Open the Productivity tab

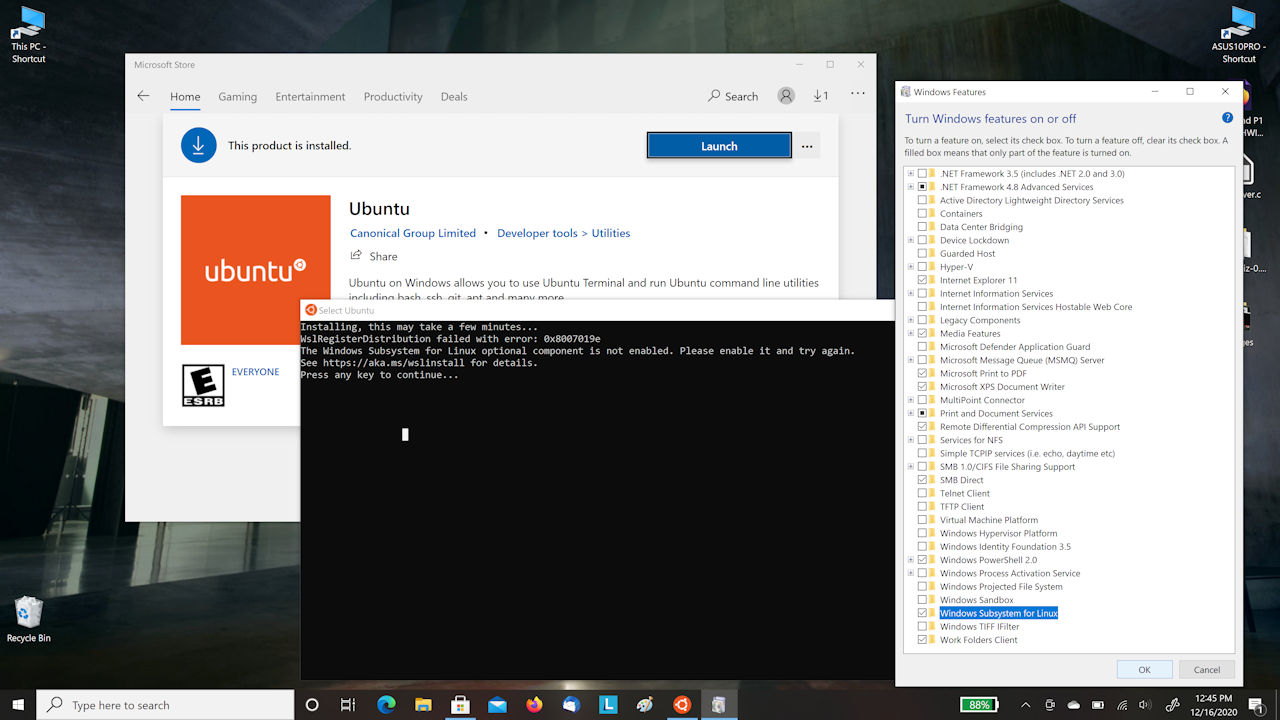click(393, 97)
